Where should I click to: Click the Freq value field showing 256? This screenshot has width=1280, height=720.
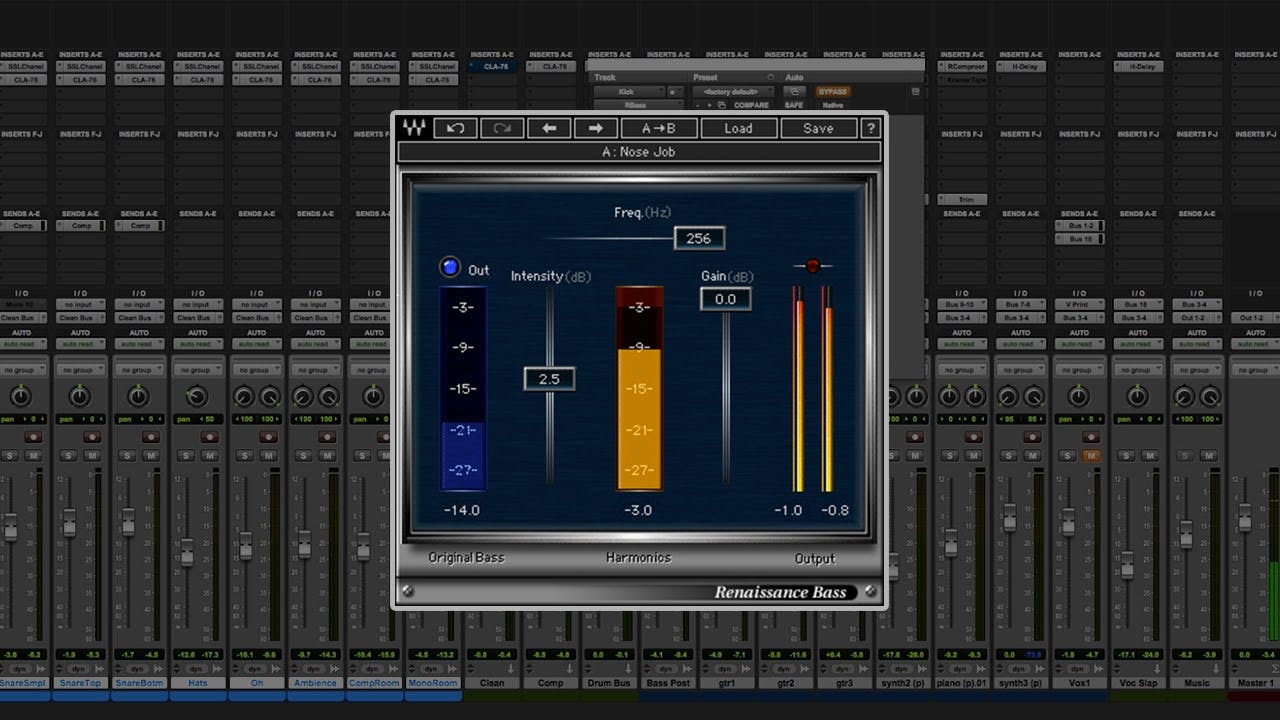[699, 238]
